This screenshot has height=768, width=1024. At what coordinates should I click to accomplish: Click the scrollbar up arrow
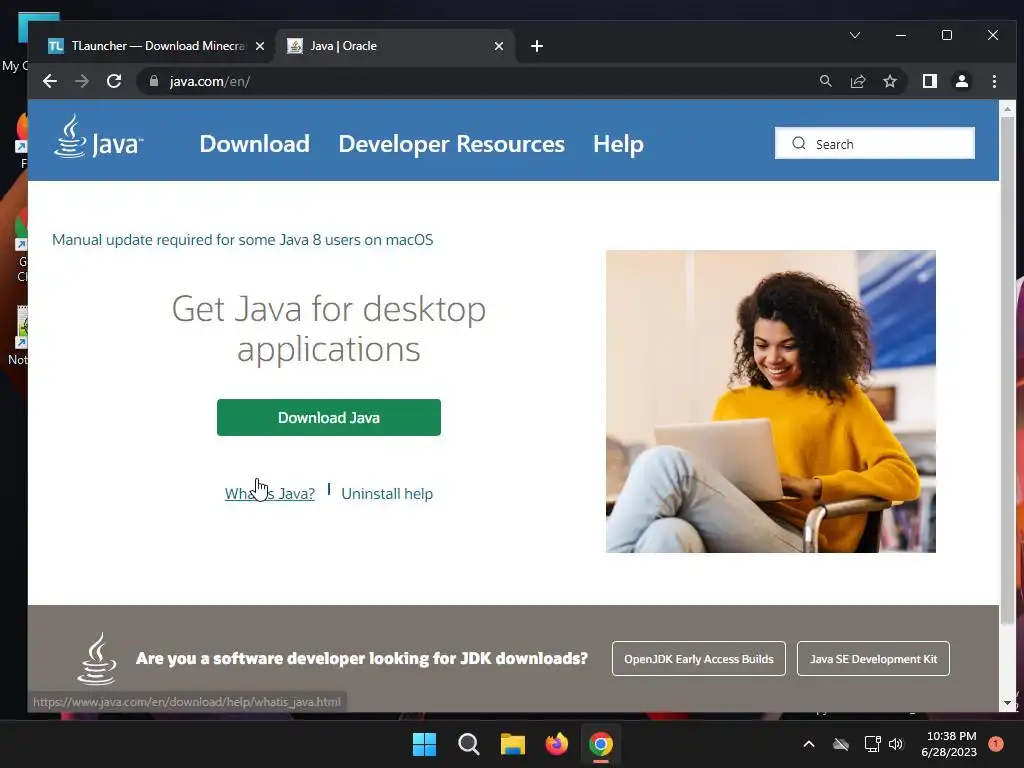(x=1007, y=109)
